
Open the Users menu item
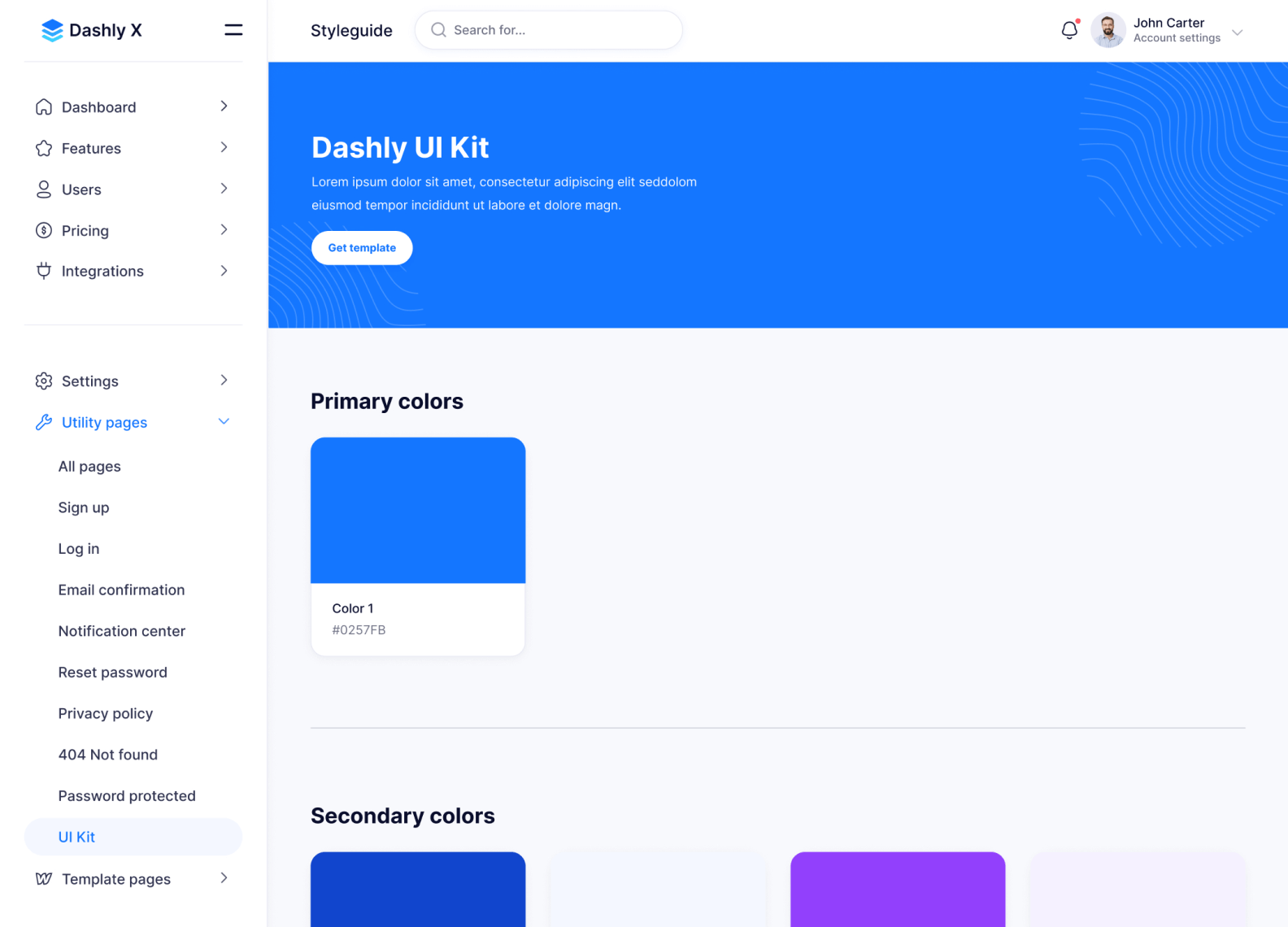133,189
